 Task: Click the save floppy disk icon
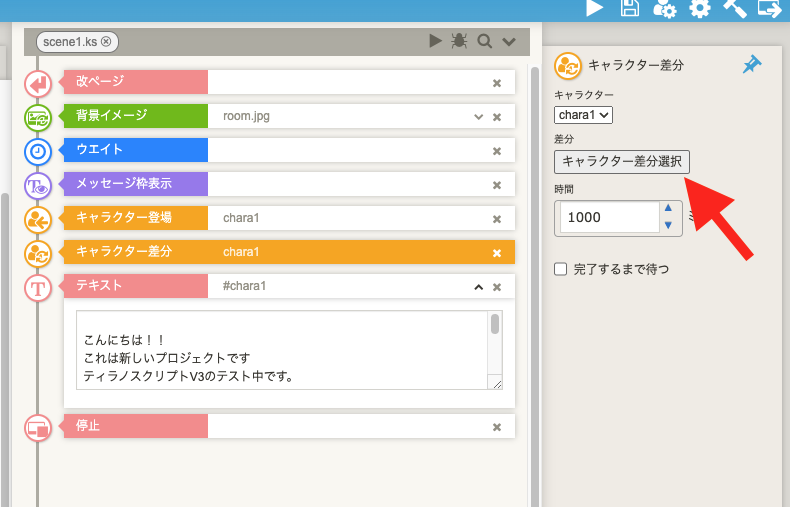tap(630, 9)
